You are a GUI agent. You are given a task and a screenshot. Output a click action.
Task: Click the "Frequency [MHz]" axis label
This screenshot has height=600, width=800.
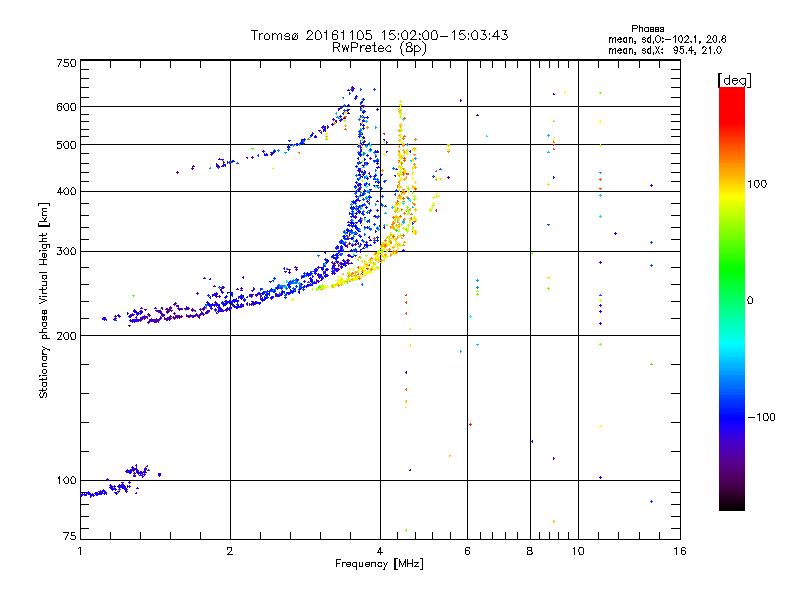click(379, 564)
